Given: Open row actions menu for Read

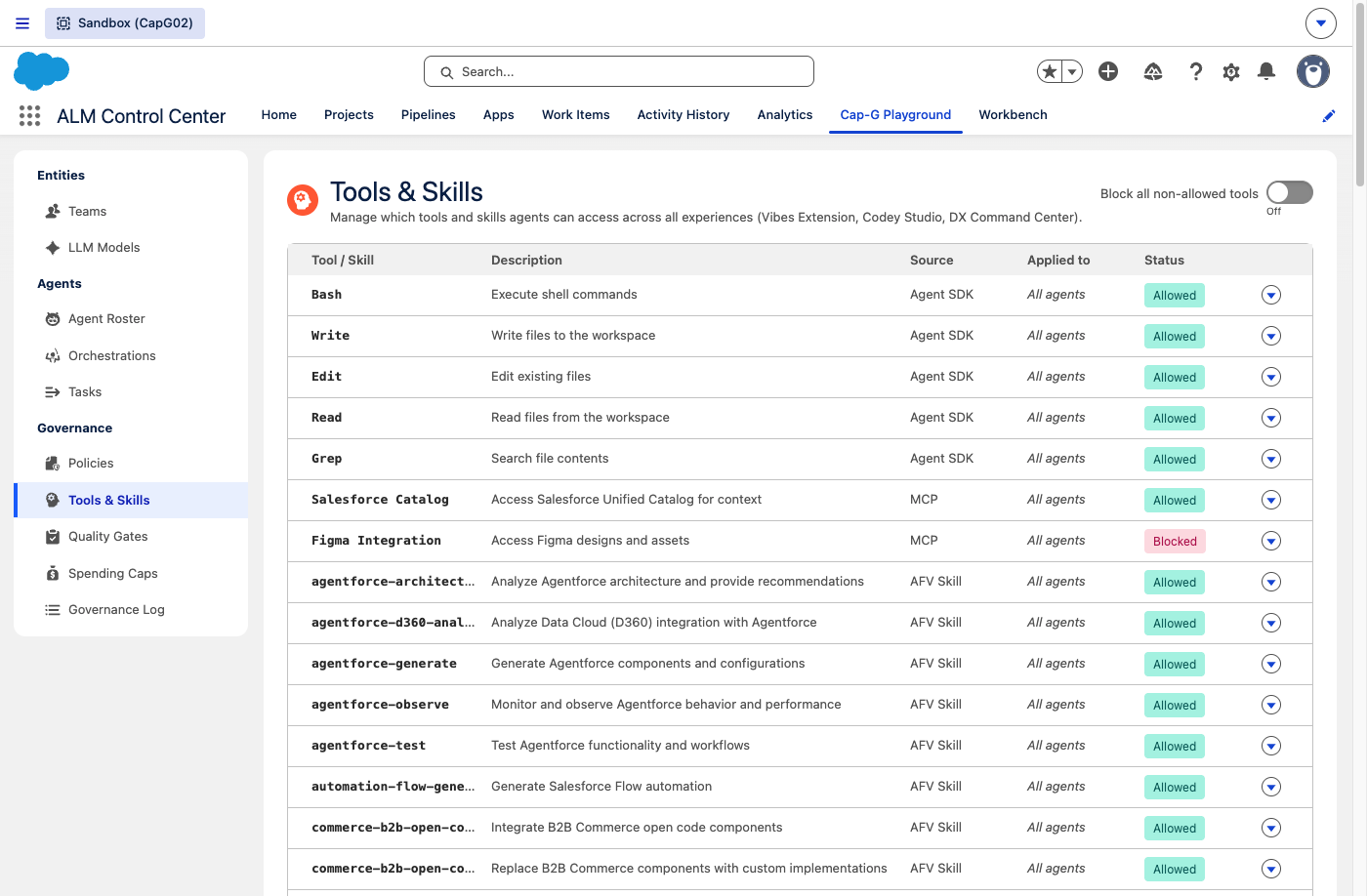Looking at the screenshot, I should (1271, 418).
